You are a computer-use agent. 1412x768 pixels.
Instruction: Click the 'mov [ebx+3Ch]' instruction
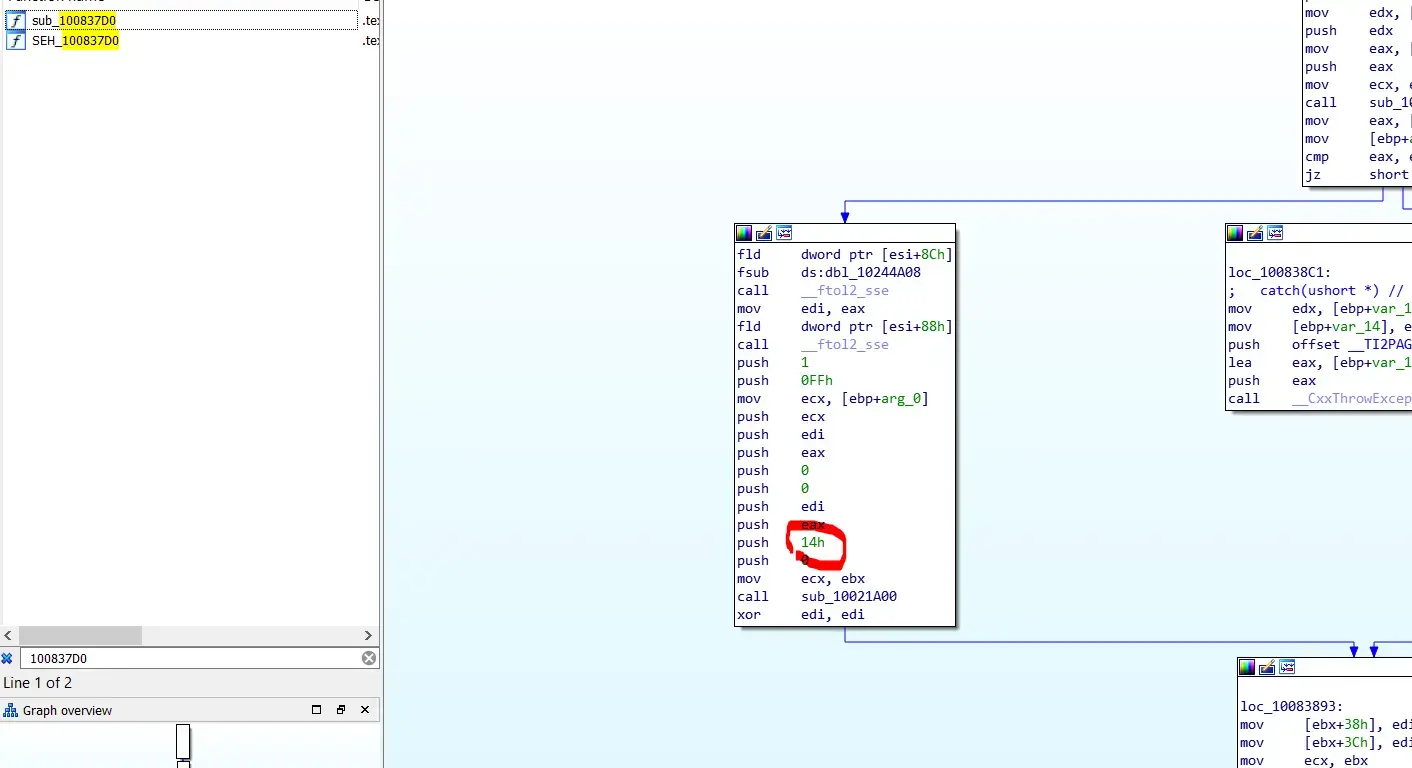[x=1326, y=743]
